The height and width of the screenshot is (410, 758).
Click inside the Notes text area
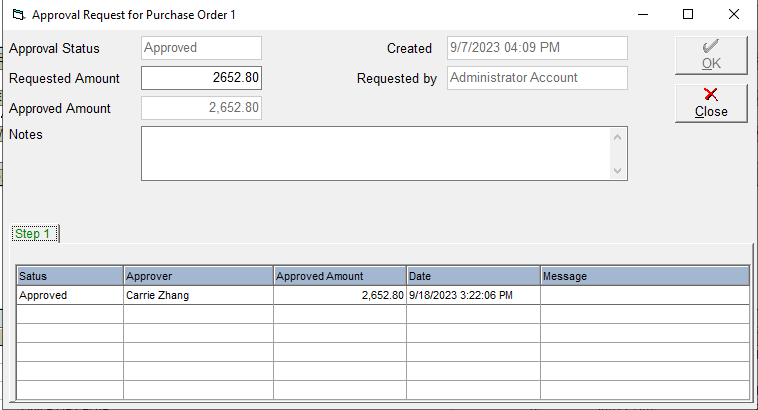click(375, 153)
